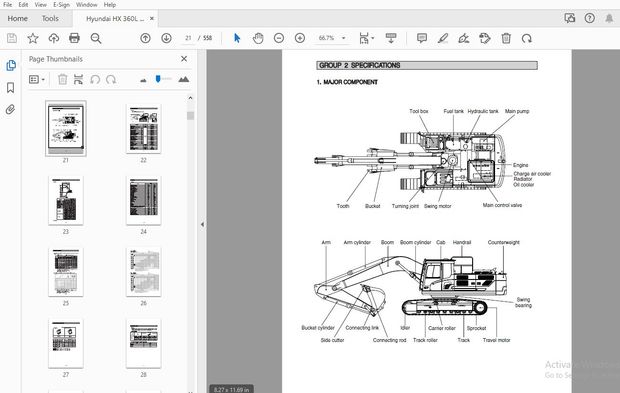
Task: Enlarge thumbnail size large mountain icon
Action: click(183, 79)
